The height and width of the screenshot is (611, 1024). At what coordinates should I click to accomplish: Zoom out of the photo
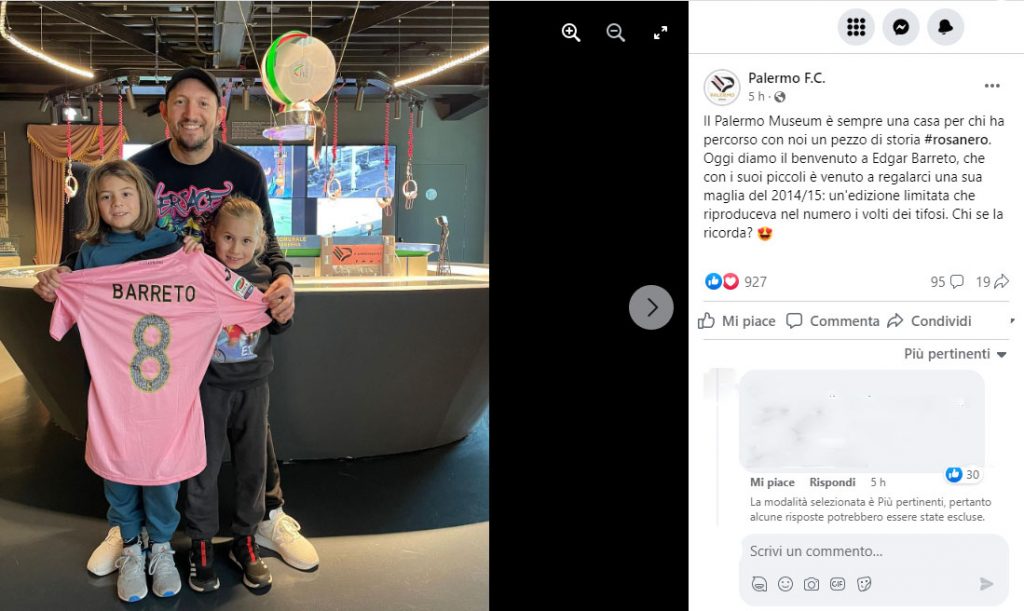615,33
